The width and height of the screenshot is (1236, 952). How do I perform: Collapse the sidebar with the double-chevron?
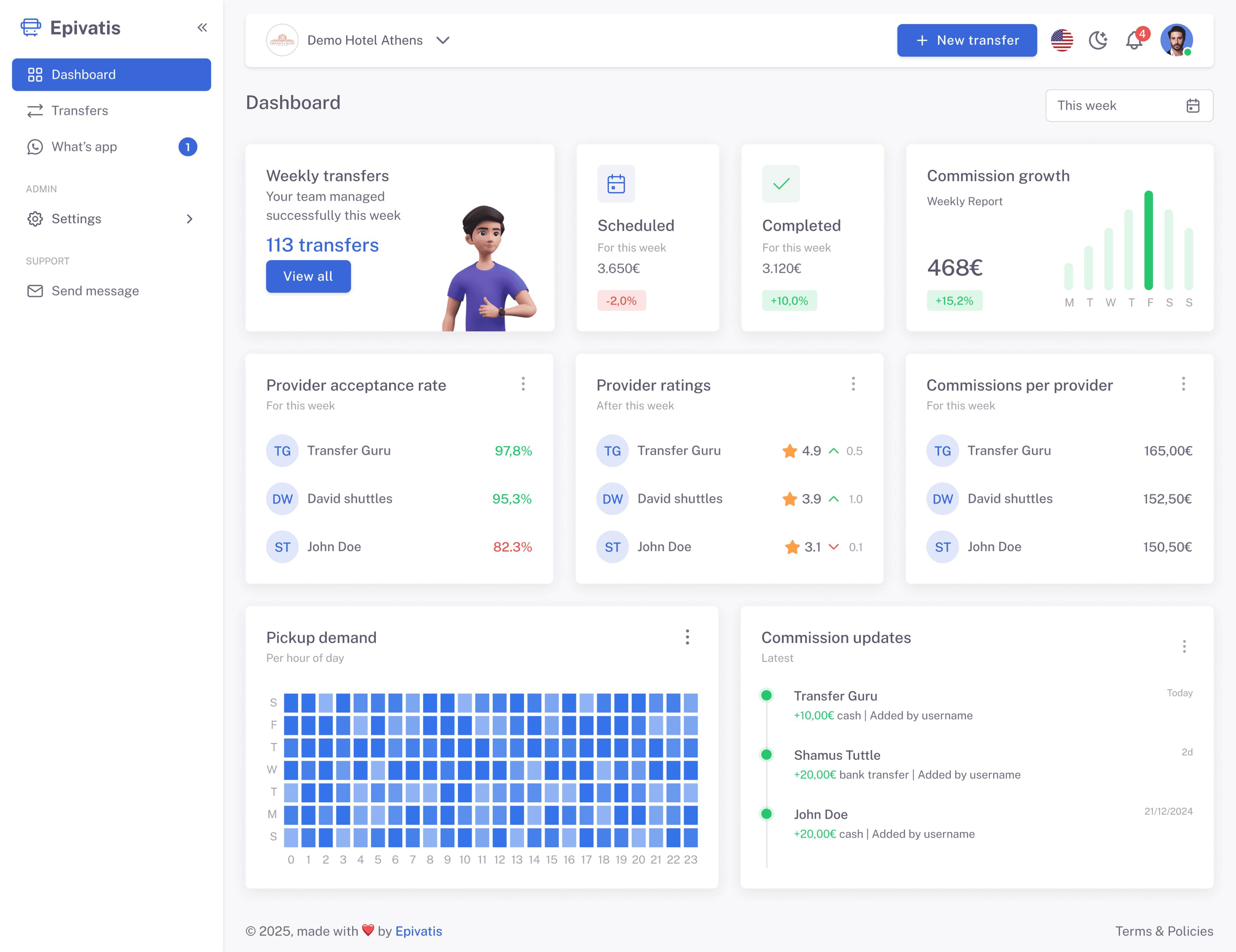point(202,27)
